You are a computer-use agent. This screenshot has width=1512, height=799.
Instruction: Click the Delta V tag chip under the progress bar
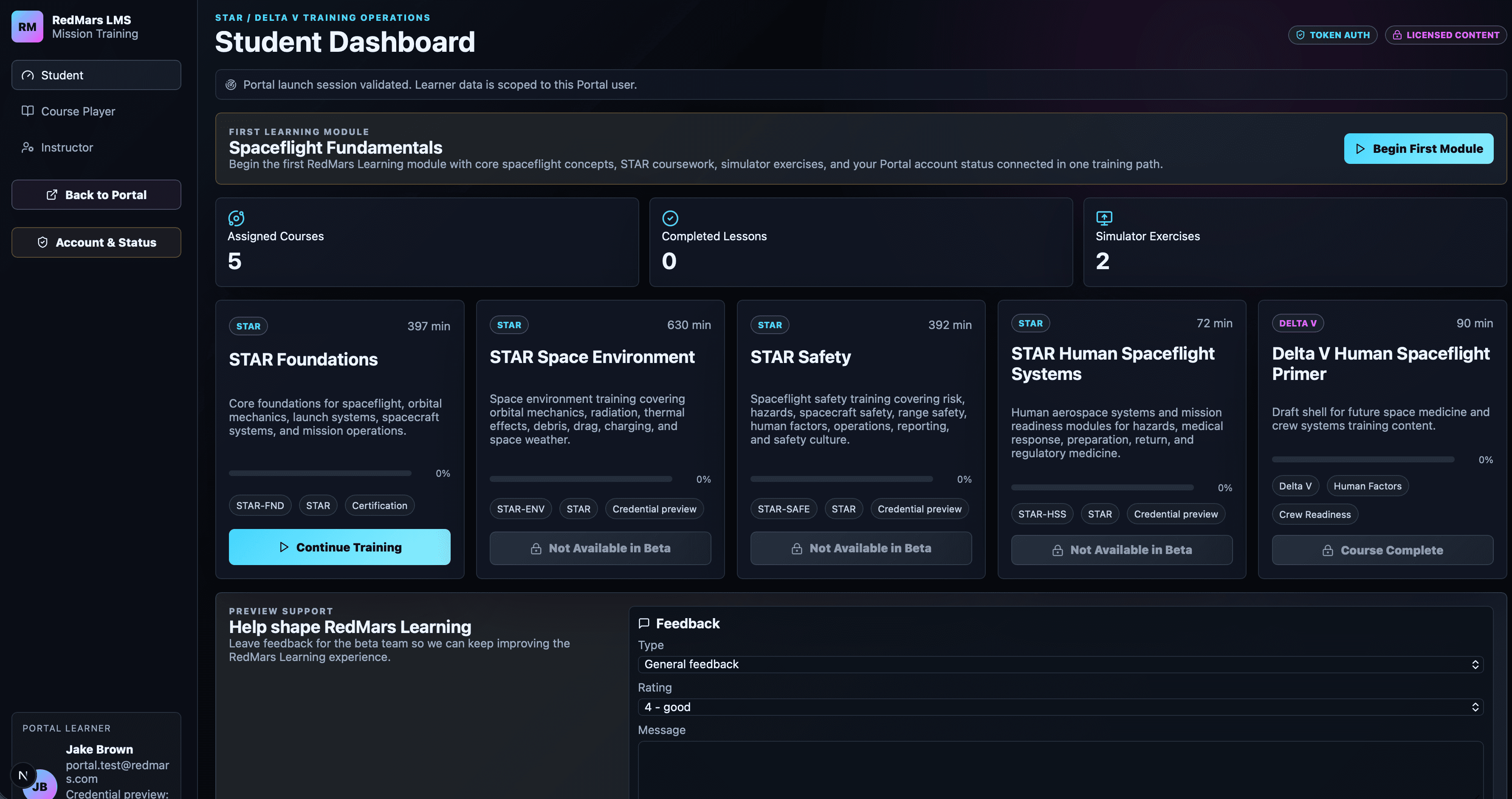[x=1295, y=487]
